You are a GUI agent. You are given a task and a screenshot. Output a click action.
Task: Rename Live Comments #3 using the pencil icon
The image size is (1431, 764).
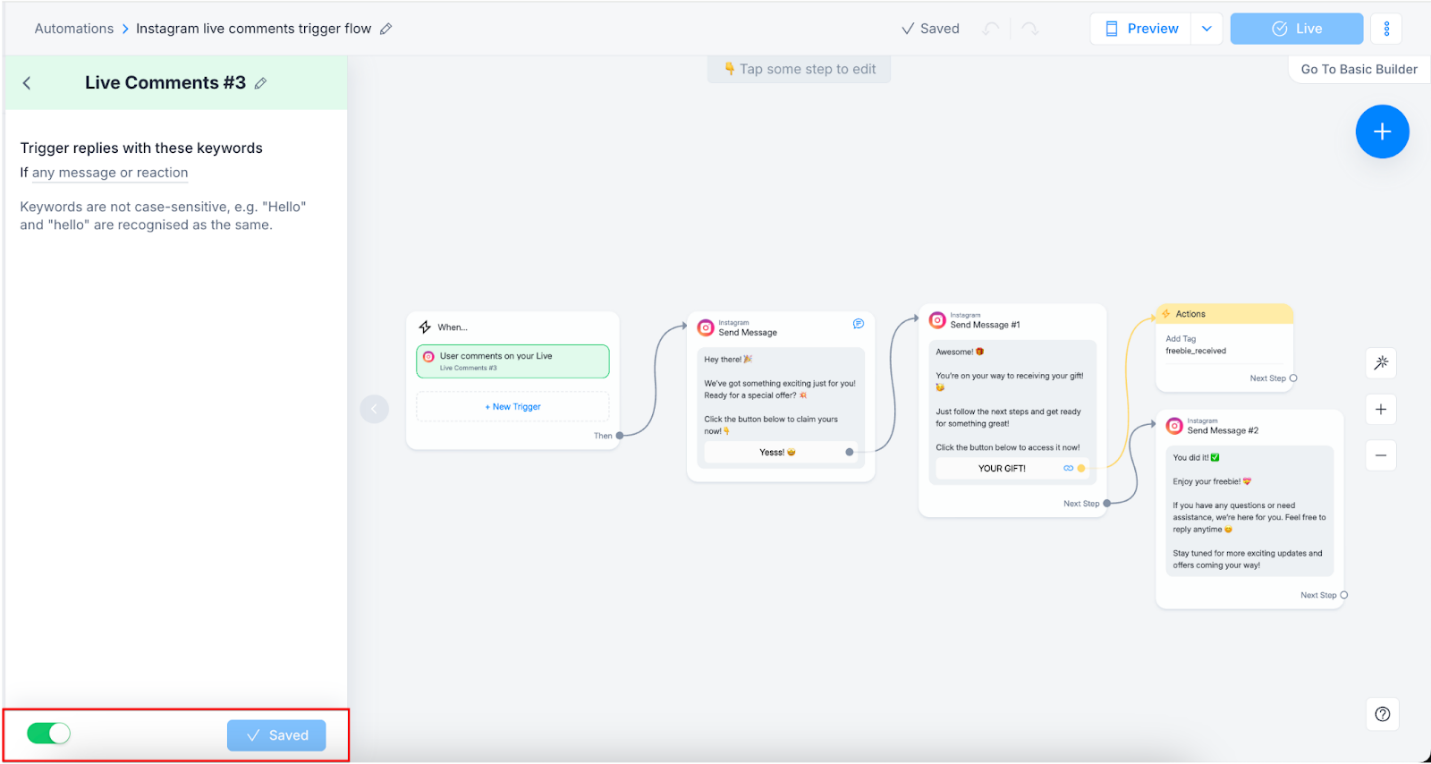click(261, 84)
